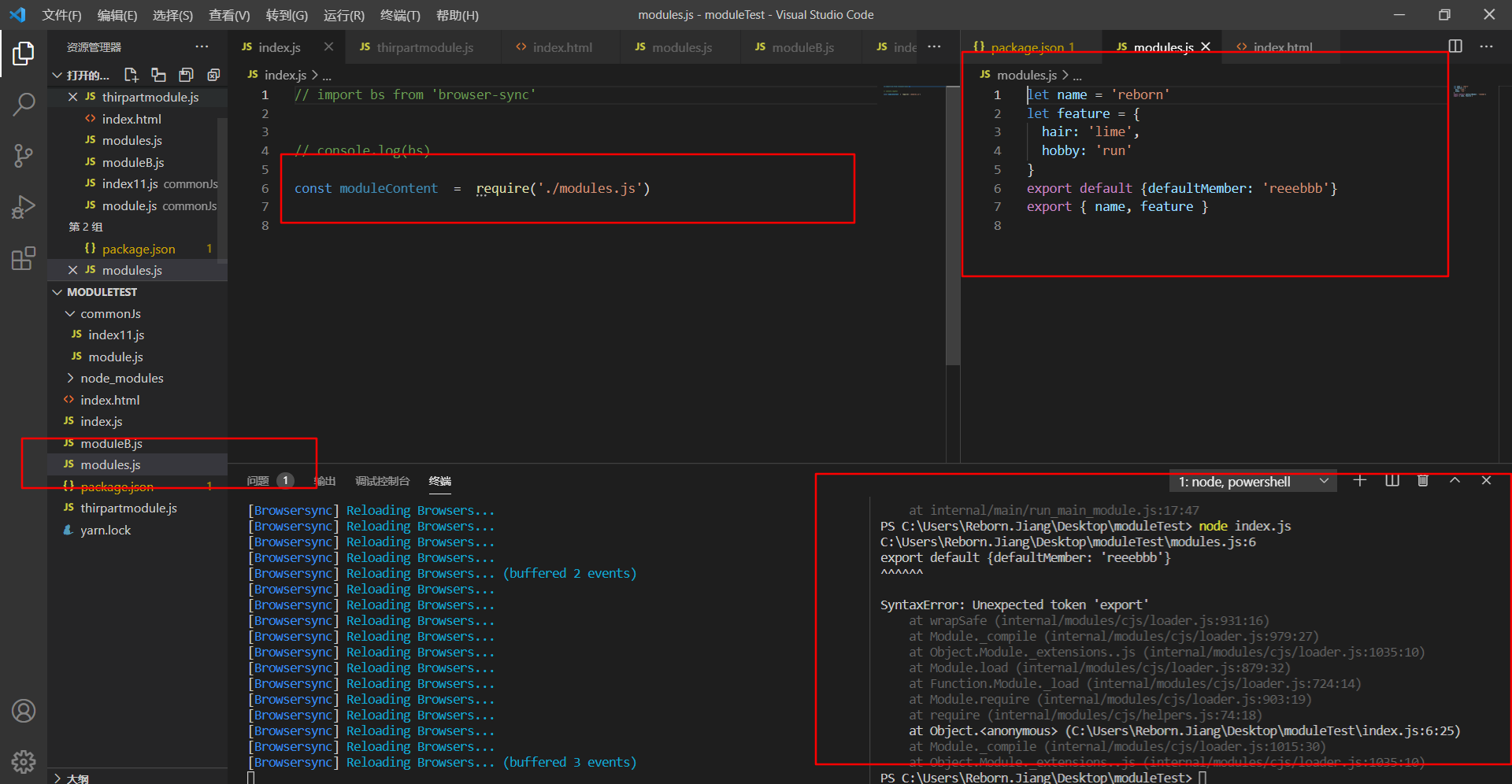Viewport: 1512px width, 784px height.
Task: Kill the terminal with the trash icon
Action: coord(1422,480)
